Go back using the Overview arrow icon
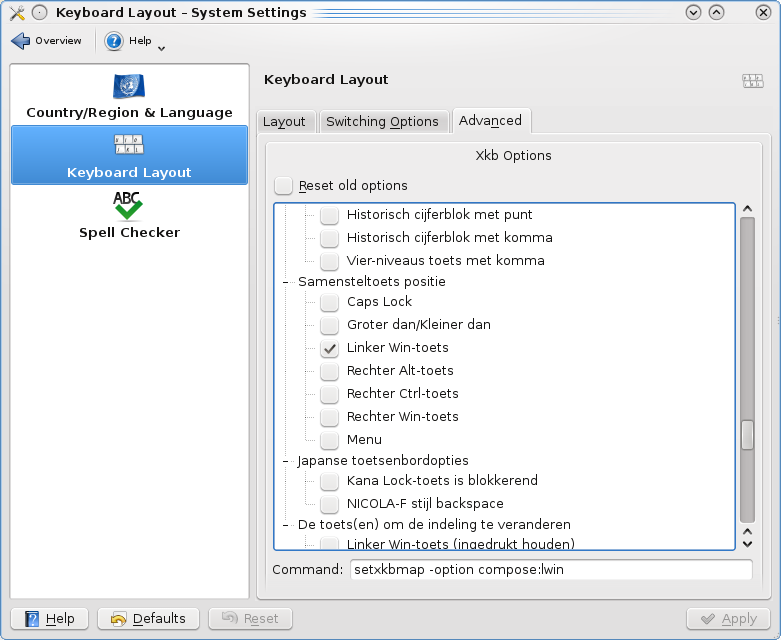This screenshot has height=640, width=781. 20,41
